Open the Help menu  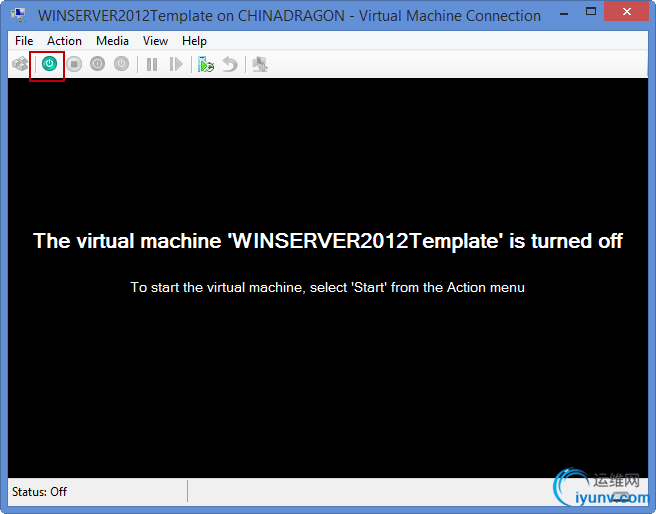tap(194, 41)
